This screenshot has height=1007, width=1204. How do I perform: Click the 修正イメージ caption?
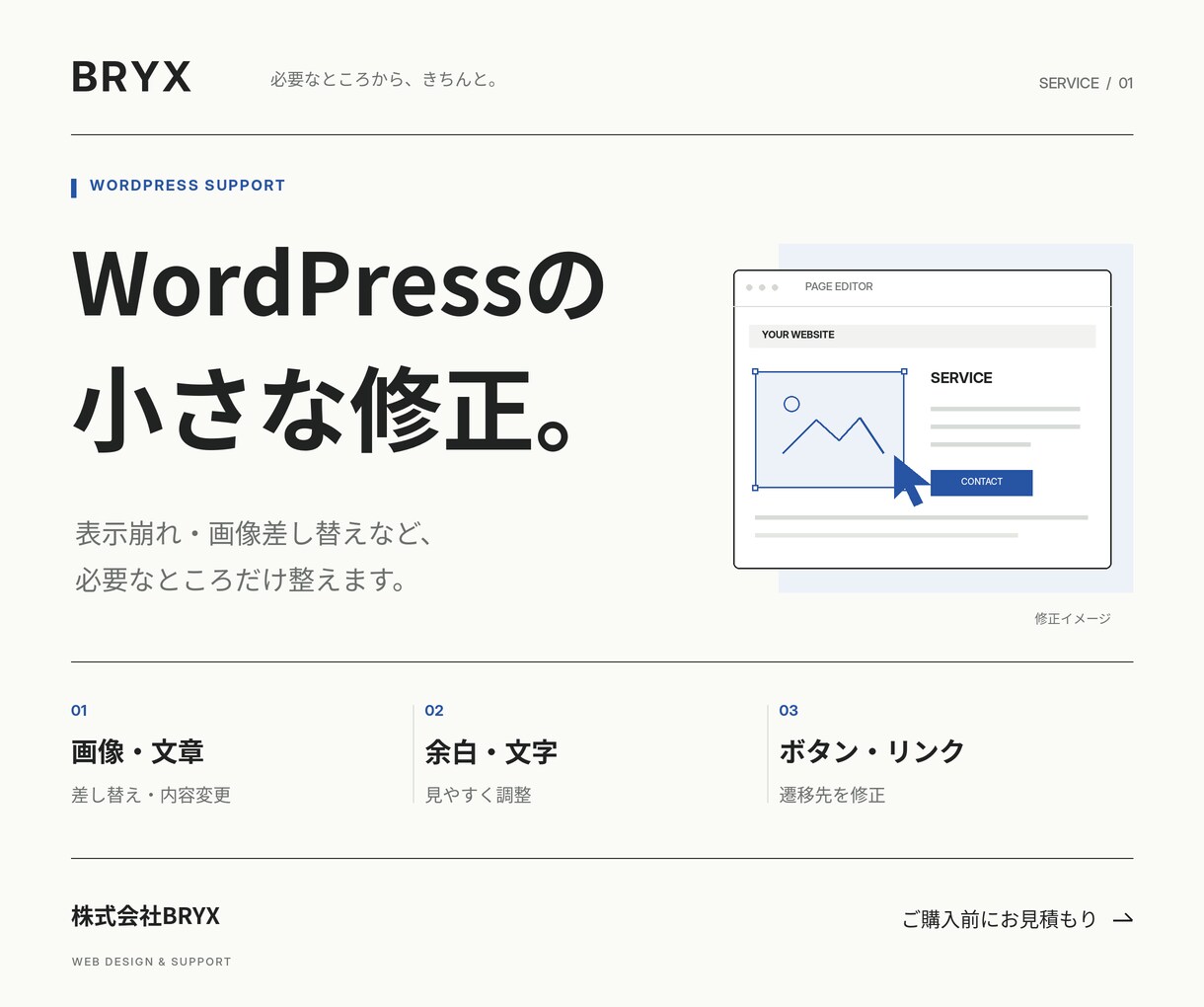(1073, 619)
